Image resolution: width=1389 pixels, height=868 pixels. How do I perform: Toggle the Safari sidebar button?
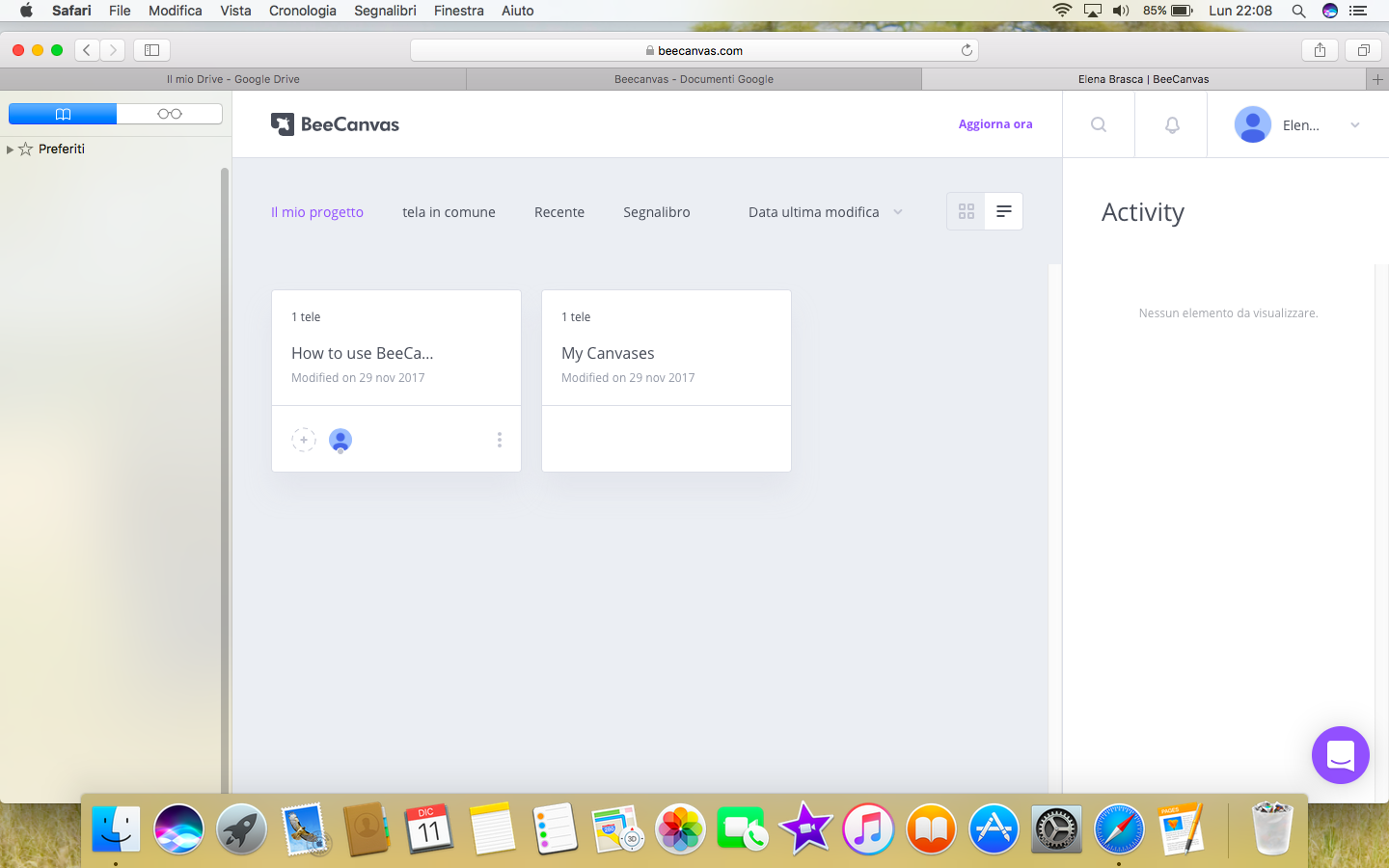click(151, 50)
